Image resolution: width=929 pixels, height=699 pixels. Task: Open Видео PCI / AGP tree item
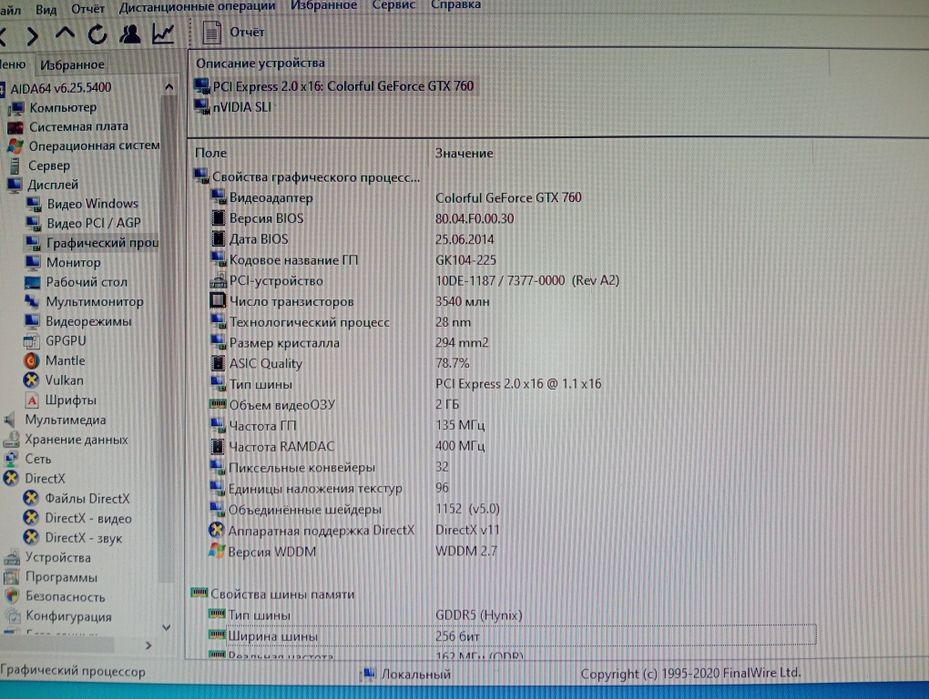point(84,223)
